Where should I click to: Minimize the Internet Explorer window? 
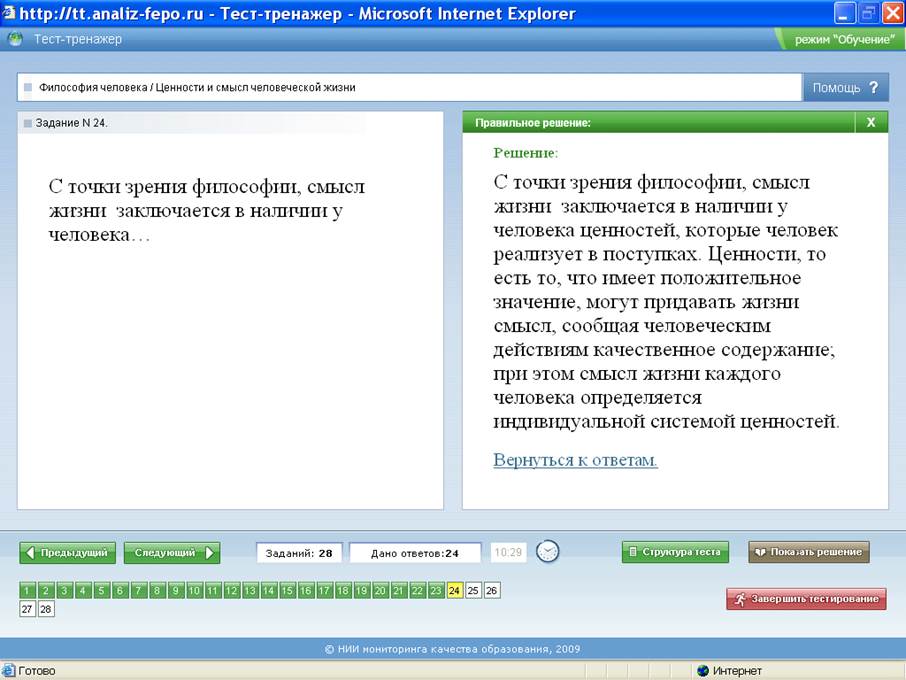click(x=844, y=13)
